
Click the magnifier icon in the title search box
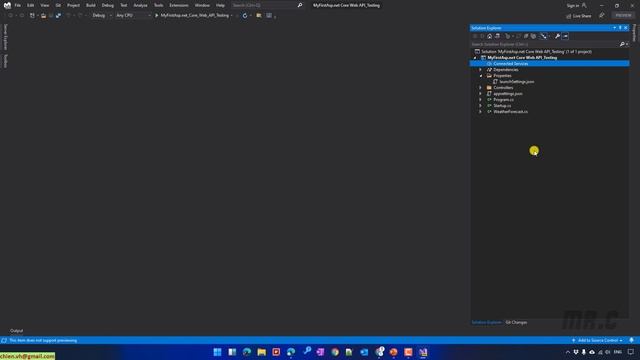[300, 5]
